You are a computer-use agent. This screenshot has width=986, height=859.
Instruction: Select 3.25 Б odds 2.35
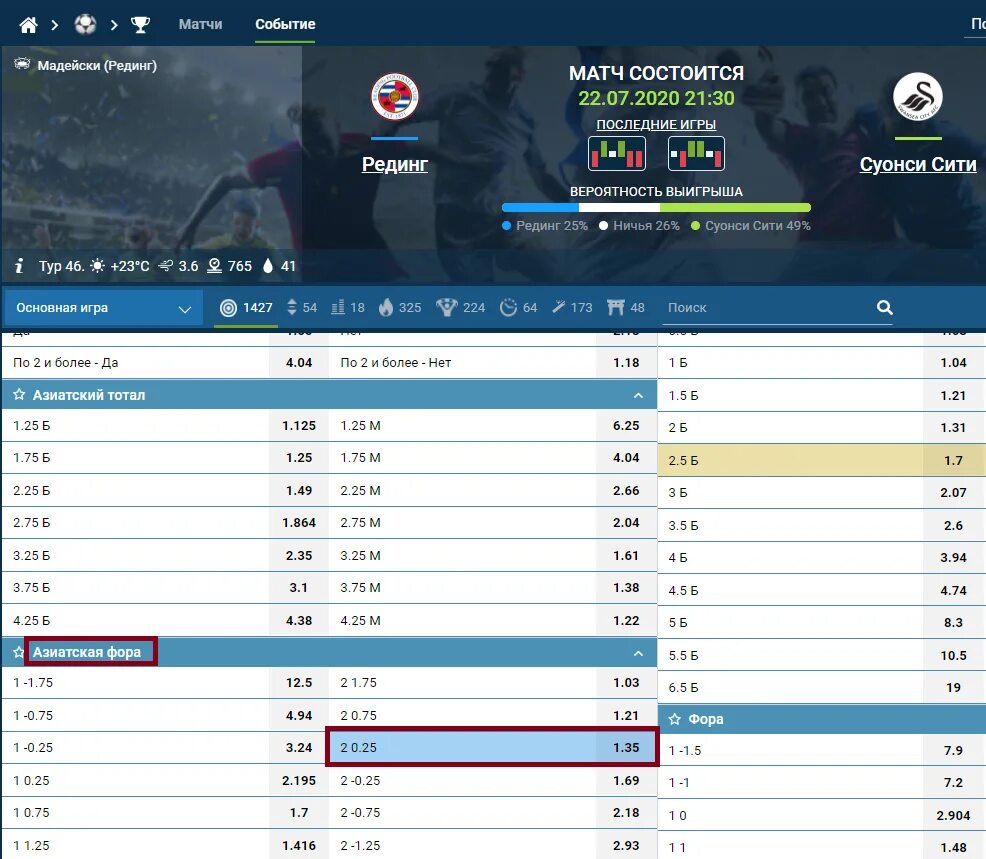165,555
